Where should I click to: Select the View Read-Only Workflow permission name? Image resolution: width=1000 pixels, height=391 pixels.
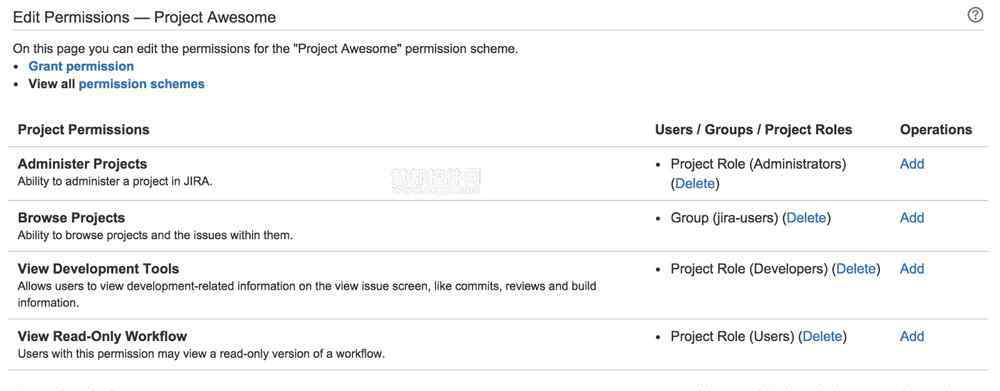point(102,337)
